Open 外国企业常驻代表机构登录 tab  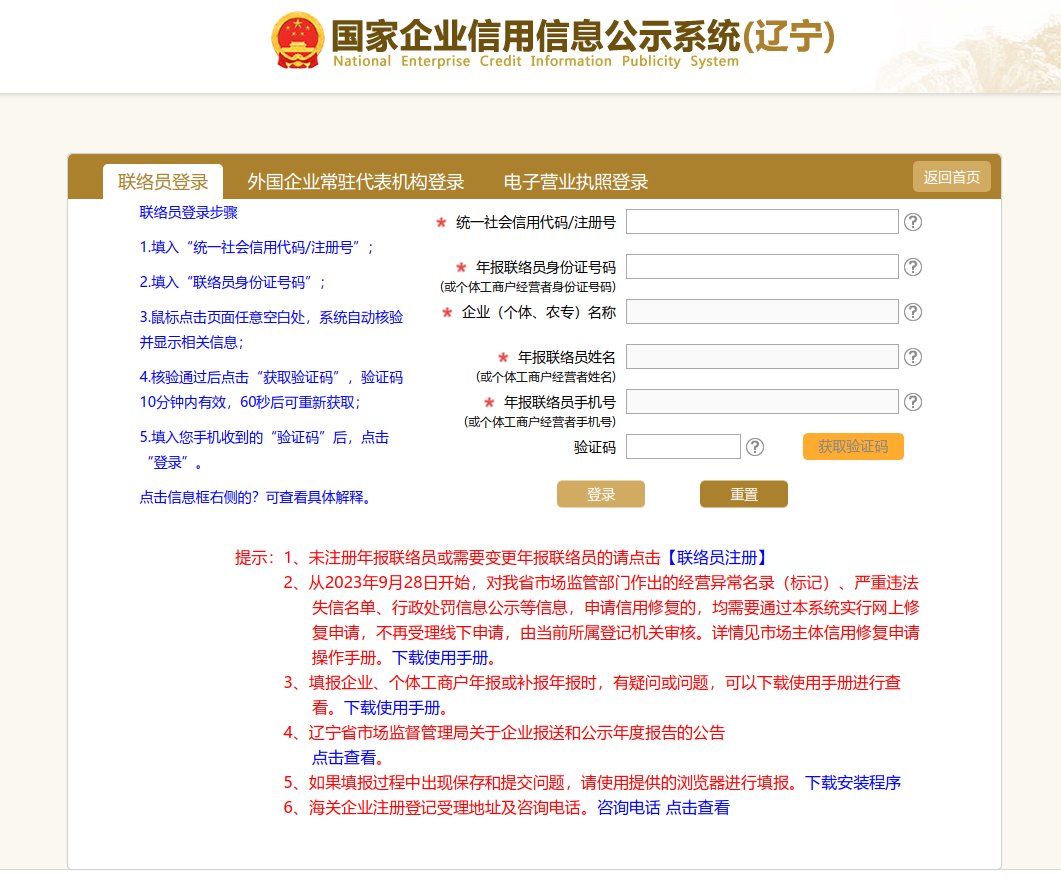356,182
